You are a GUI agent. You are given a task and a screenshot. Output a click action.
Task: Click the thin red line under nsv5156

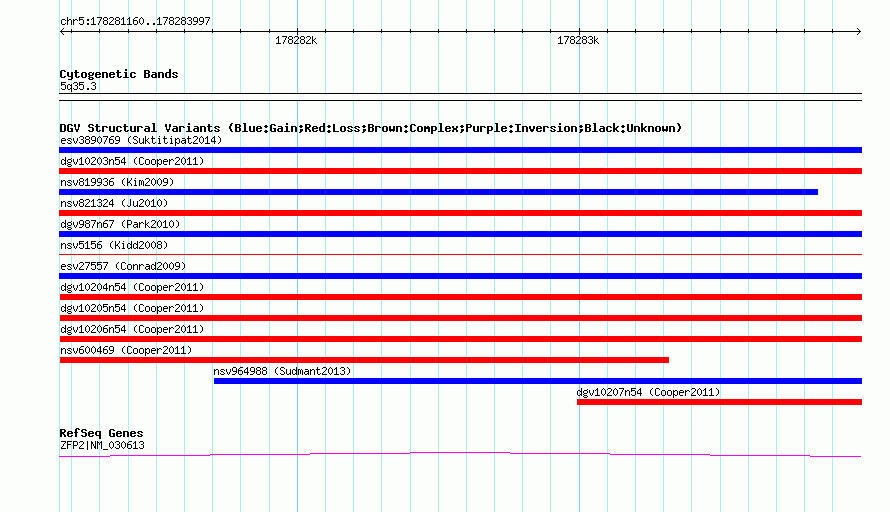(x=460, y=254)
